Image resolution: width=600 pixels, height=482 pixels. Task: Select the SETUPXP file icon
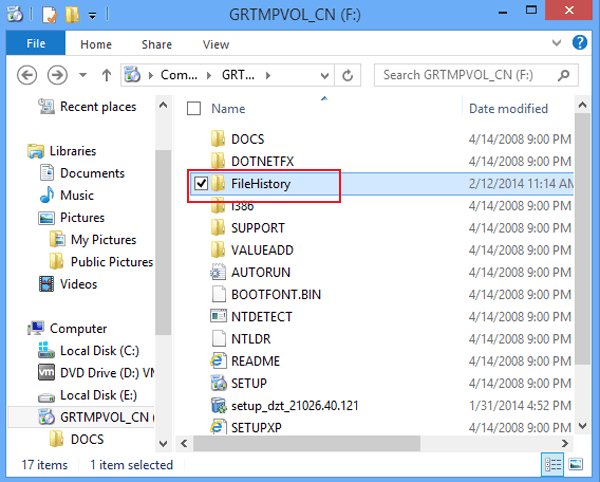[x=217, y=427]
